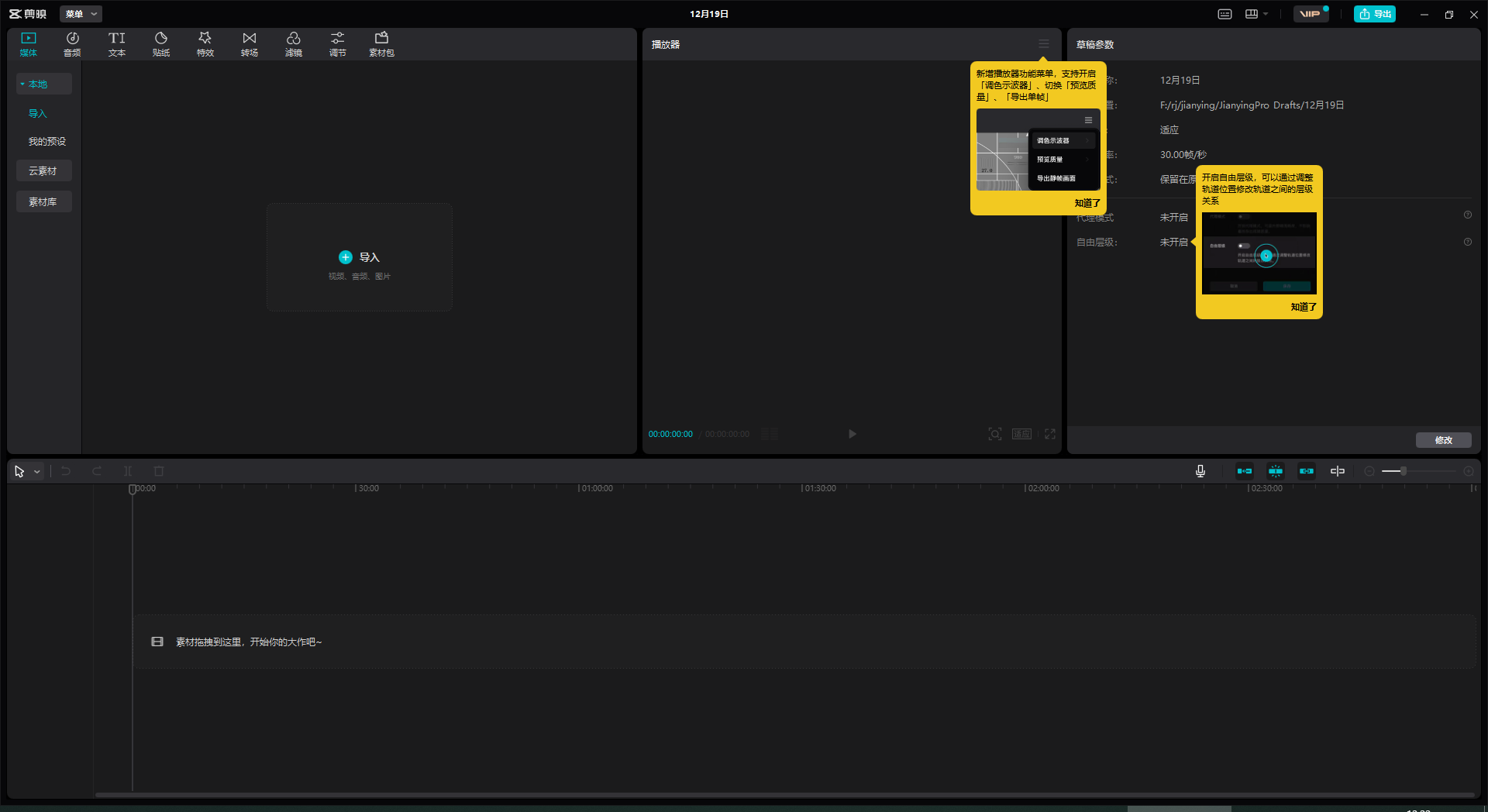
Task: Open the 贴纸 (Stickers) tab
Action: click(161, 44)
